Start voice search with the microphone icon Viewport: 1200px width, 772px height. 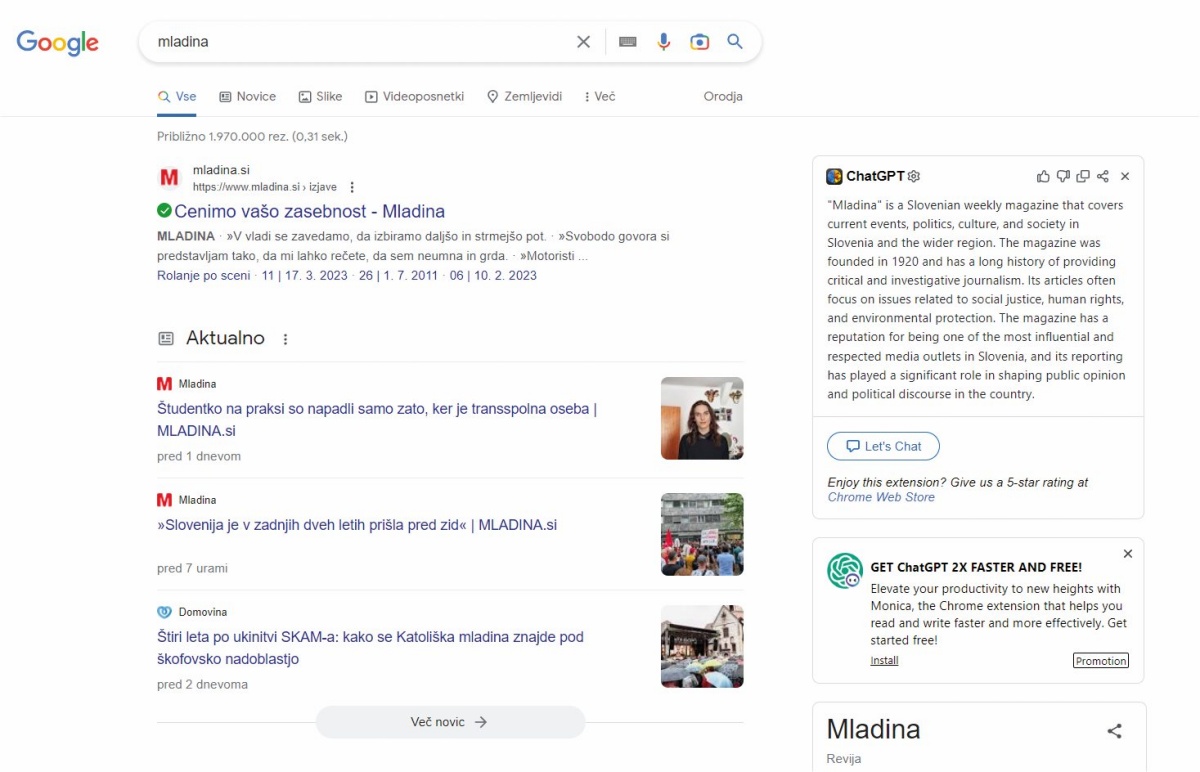point(663,42)
